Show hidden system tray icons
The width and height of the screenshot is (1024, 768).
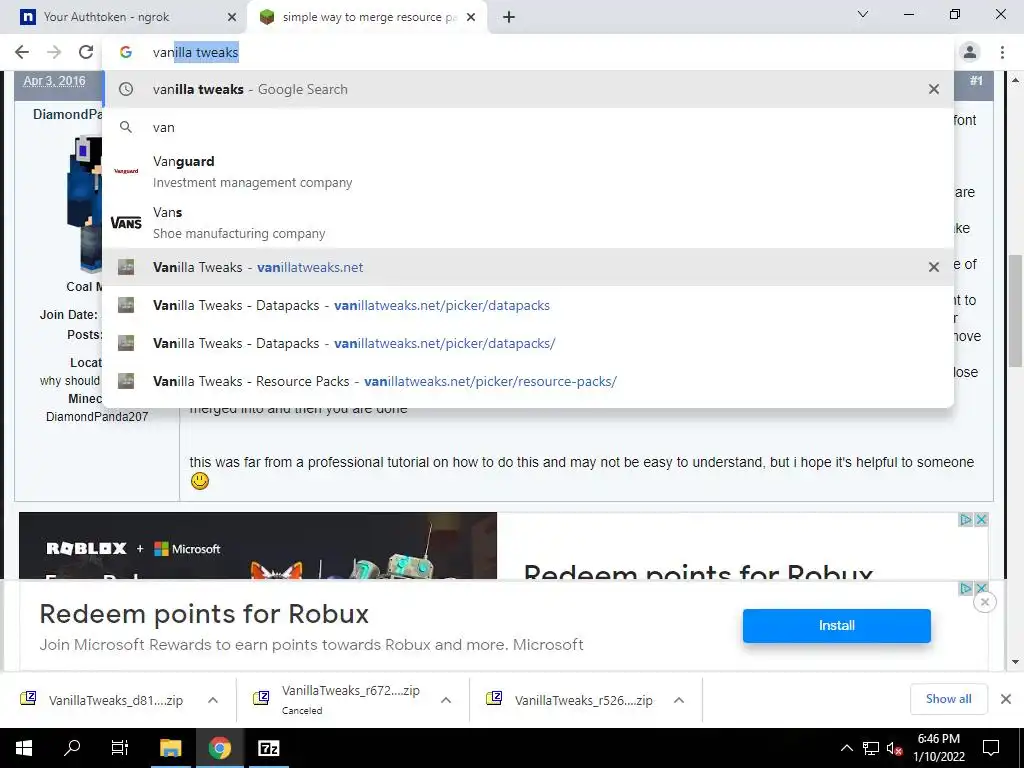click(x=846, y=748)
